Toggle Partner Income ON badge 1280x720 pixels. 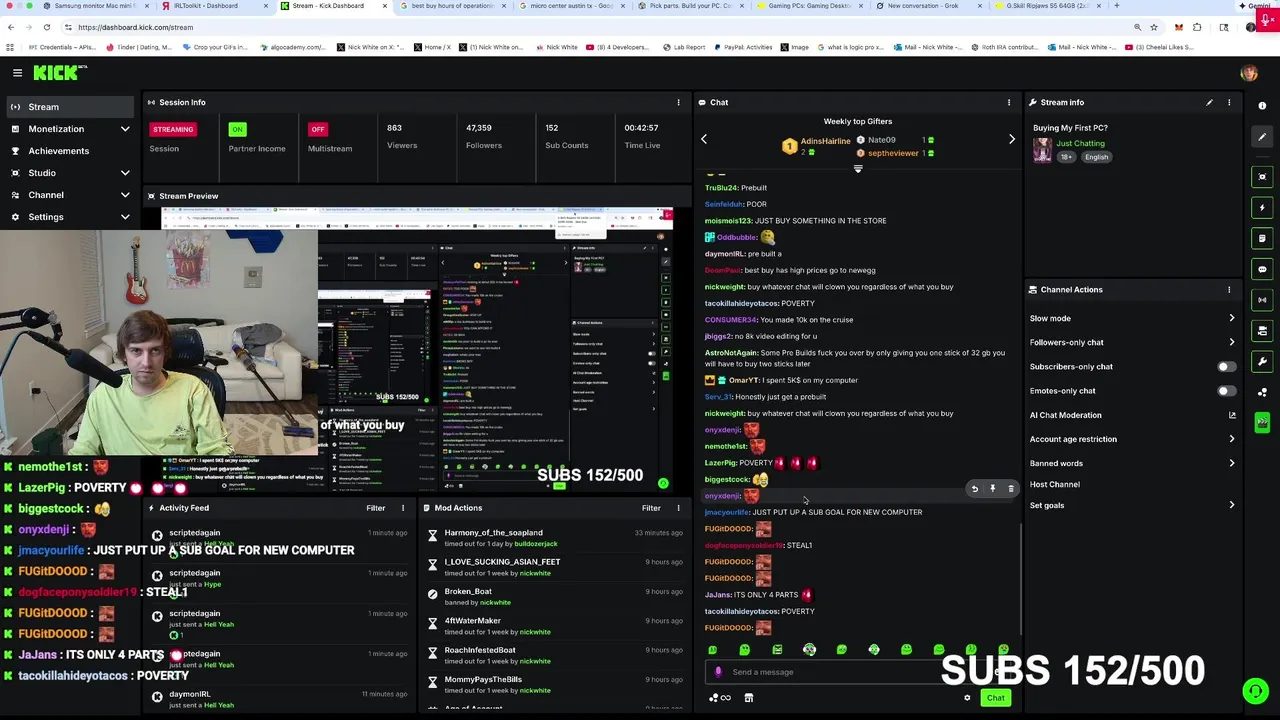pos(237,129)
